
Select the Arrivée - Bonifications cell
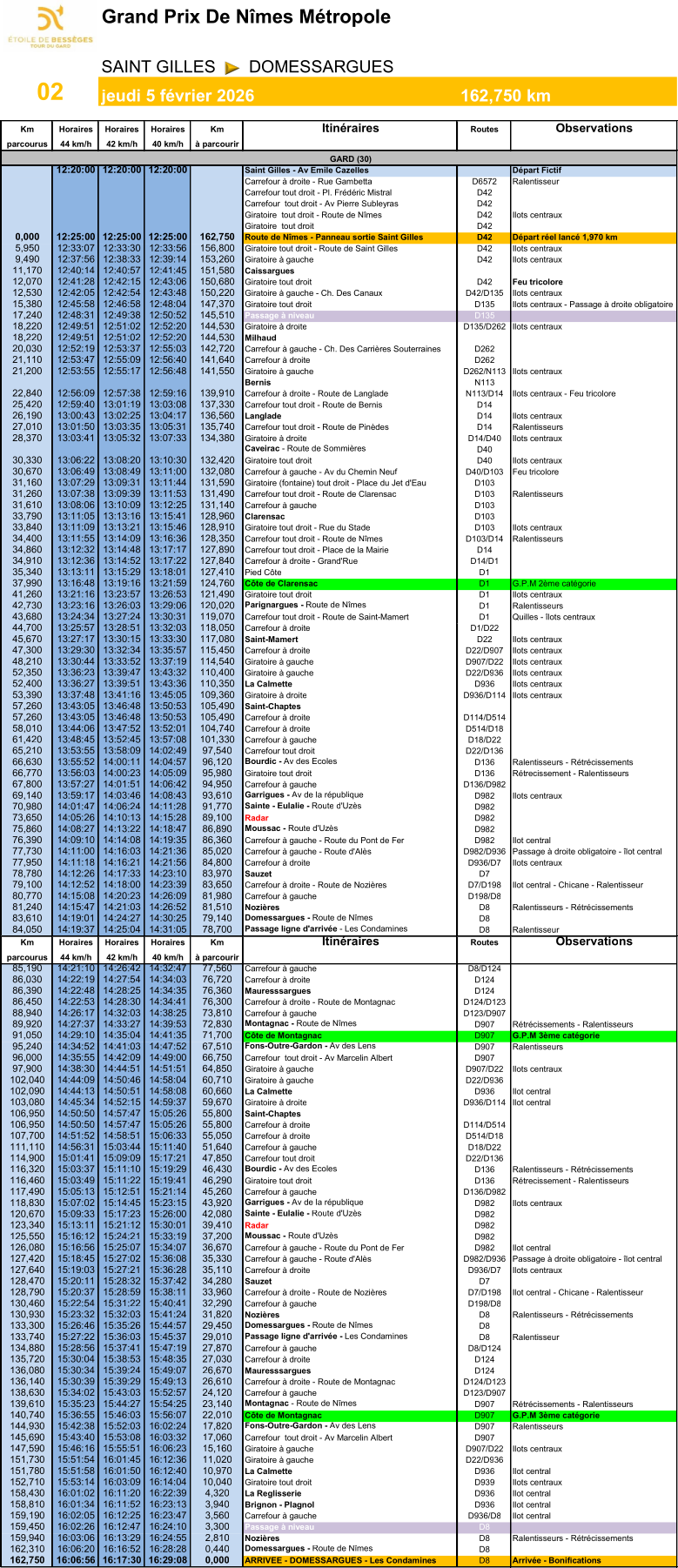pos(556,1560)
